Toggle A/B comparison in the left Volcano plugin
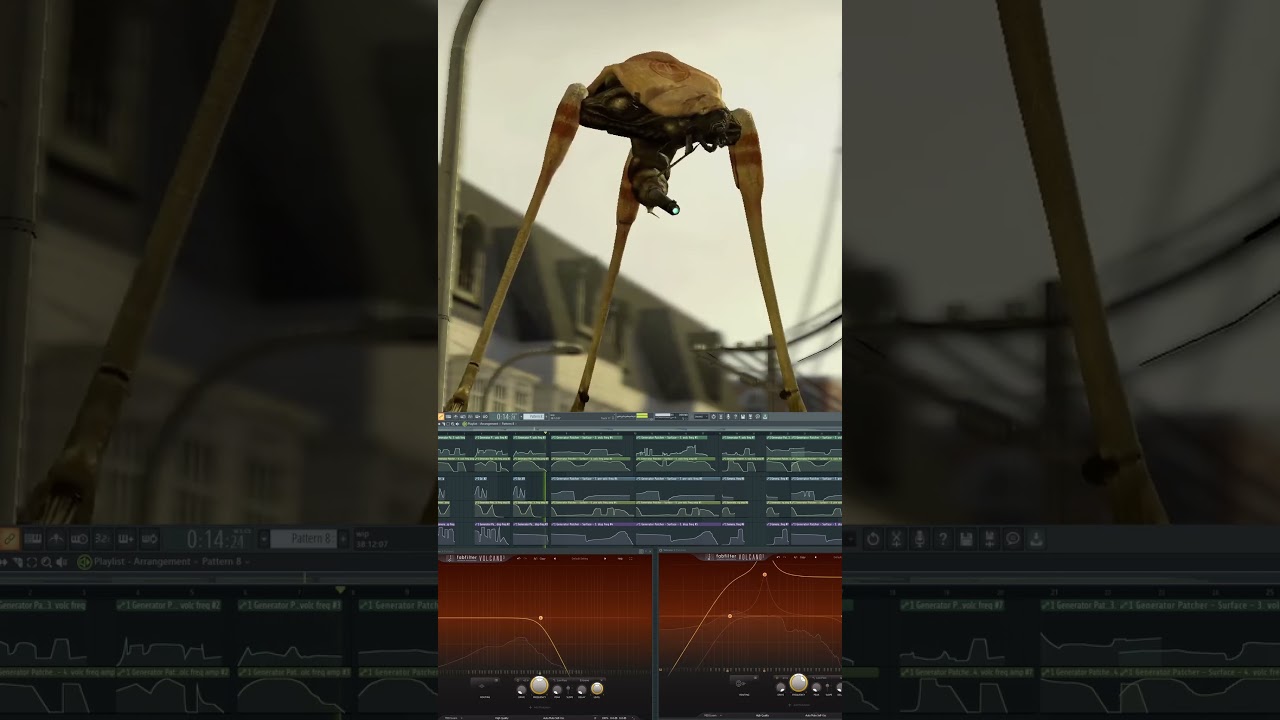 coord(535,558)
